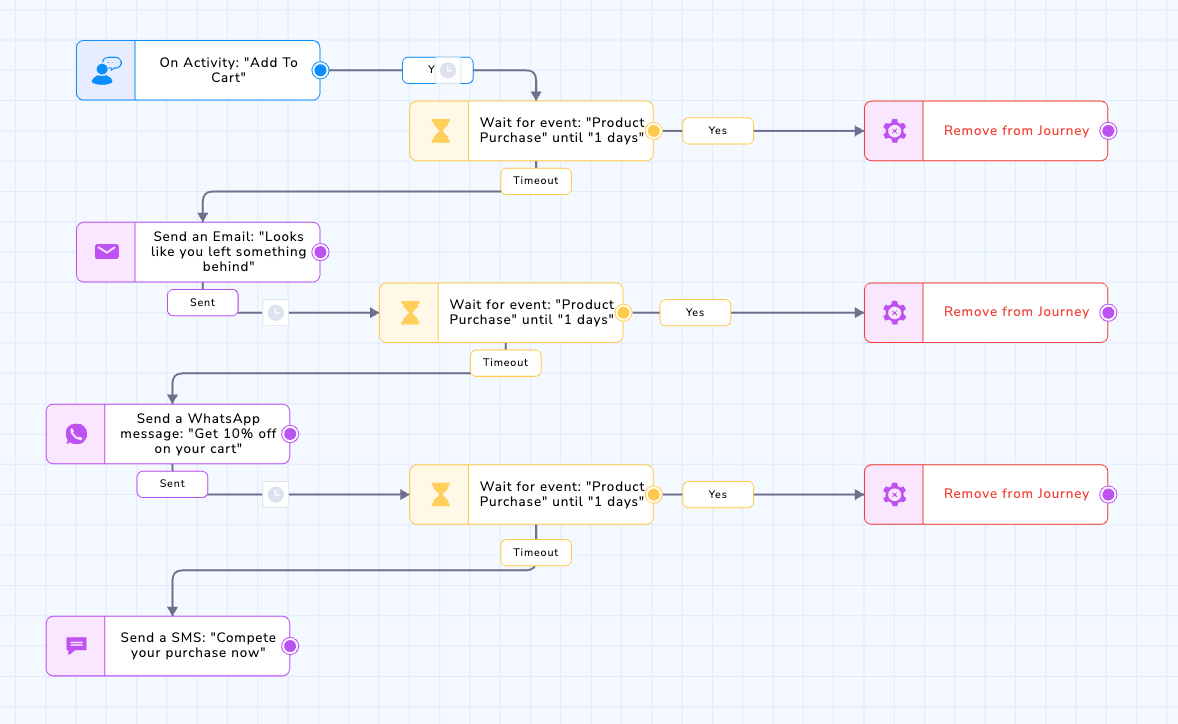Click the blue output connector on Add To Cart node
The image size is (1178, 724).
tap(321, 71)
